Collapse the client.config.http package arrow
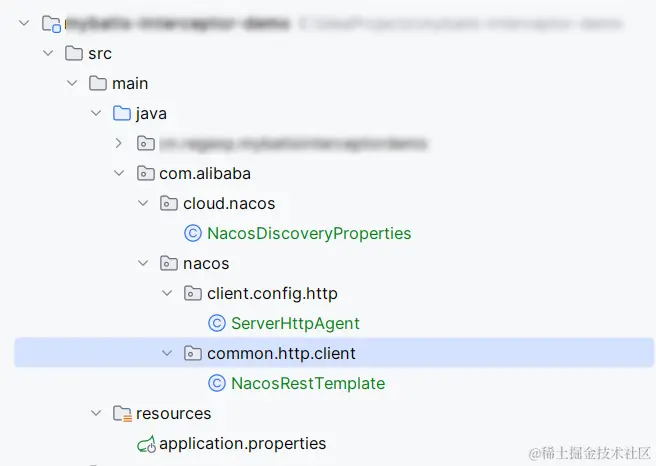656x466 pixels. click(168, 294)
